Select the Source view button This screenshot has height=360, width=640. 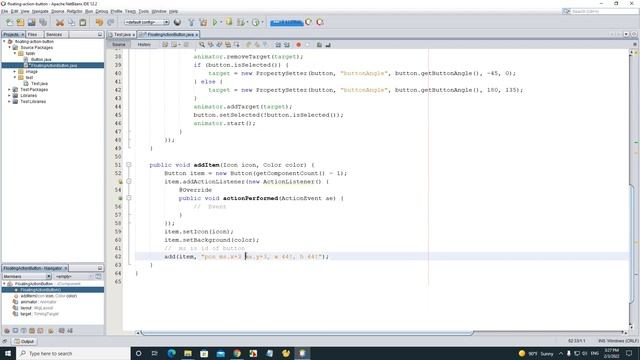119,44
